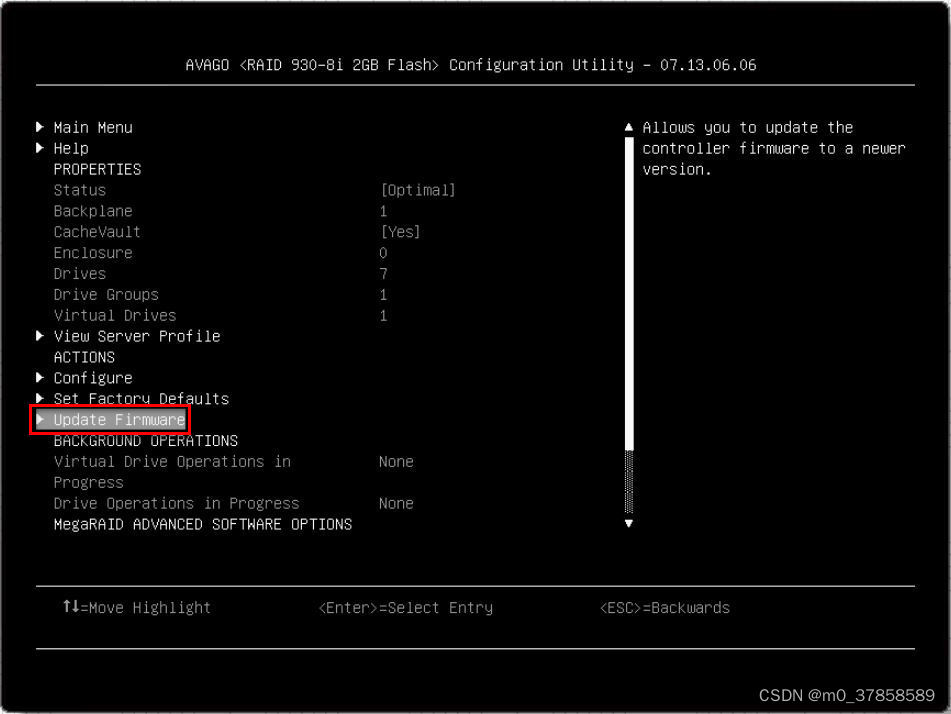Click the Drives value 7

pos(383,274)
